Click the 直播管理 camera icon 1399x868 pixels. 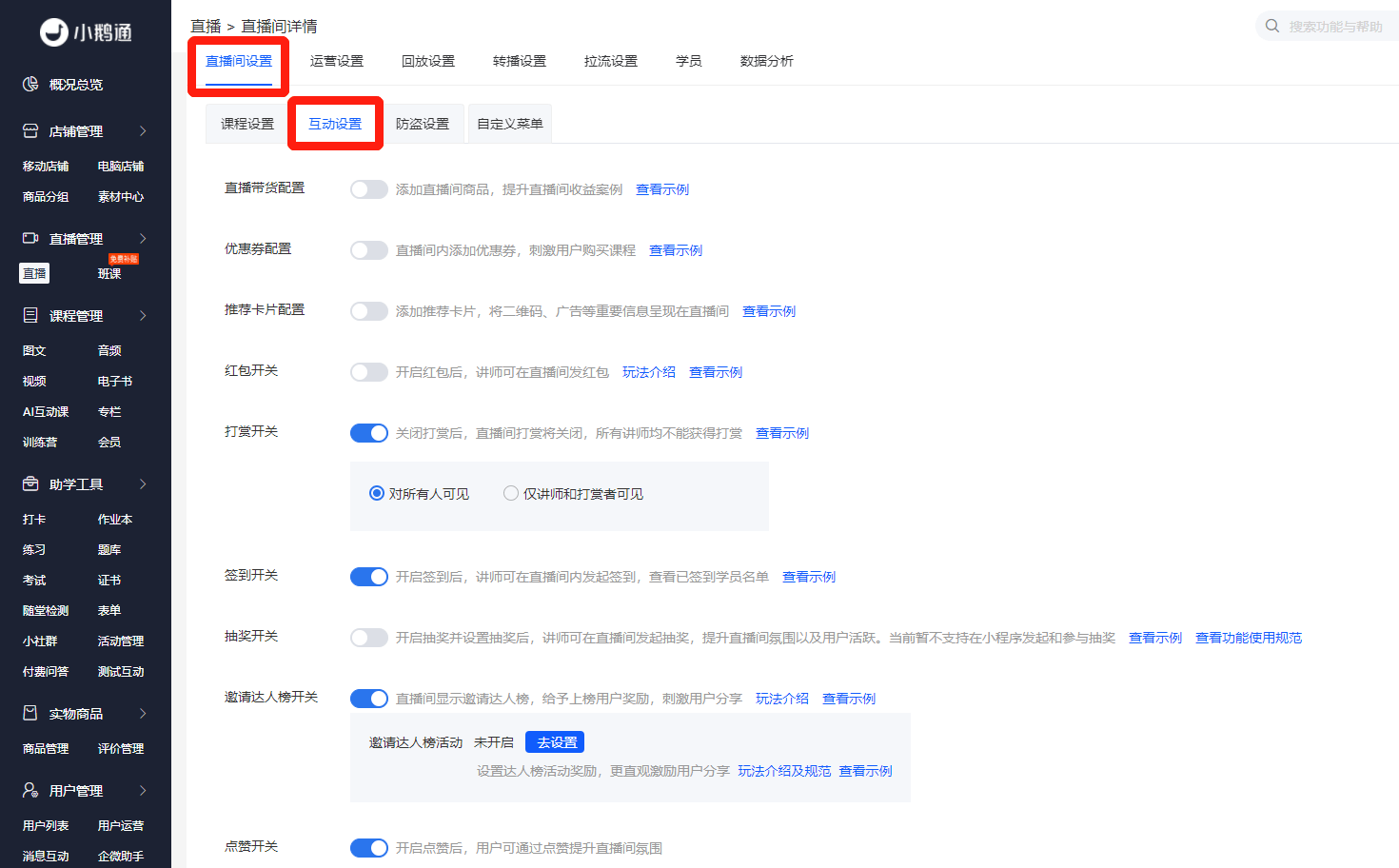coord(30,238)
